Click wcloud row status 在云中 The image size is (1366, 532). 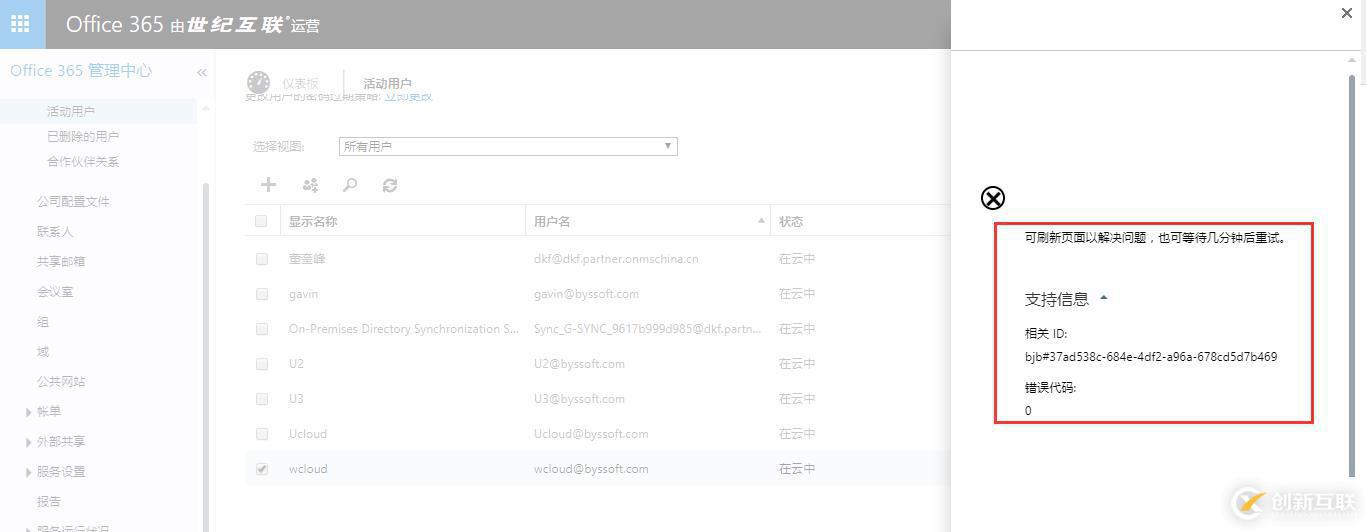(797, 469)
